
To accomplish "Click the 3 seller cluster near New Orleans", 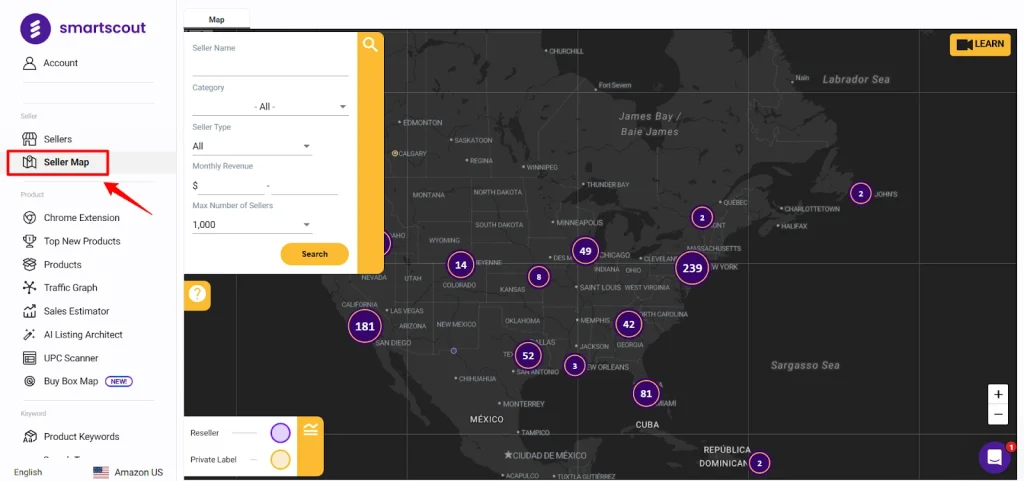I will [575, 366].
